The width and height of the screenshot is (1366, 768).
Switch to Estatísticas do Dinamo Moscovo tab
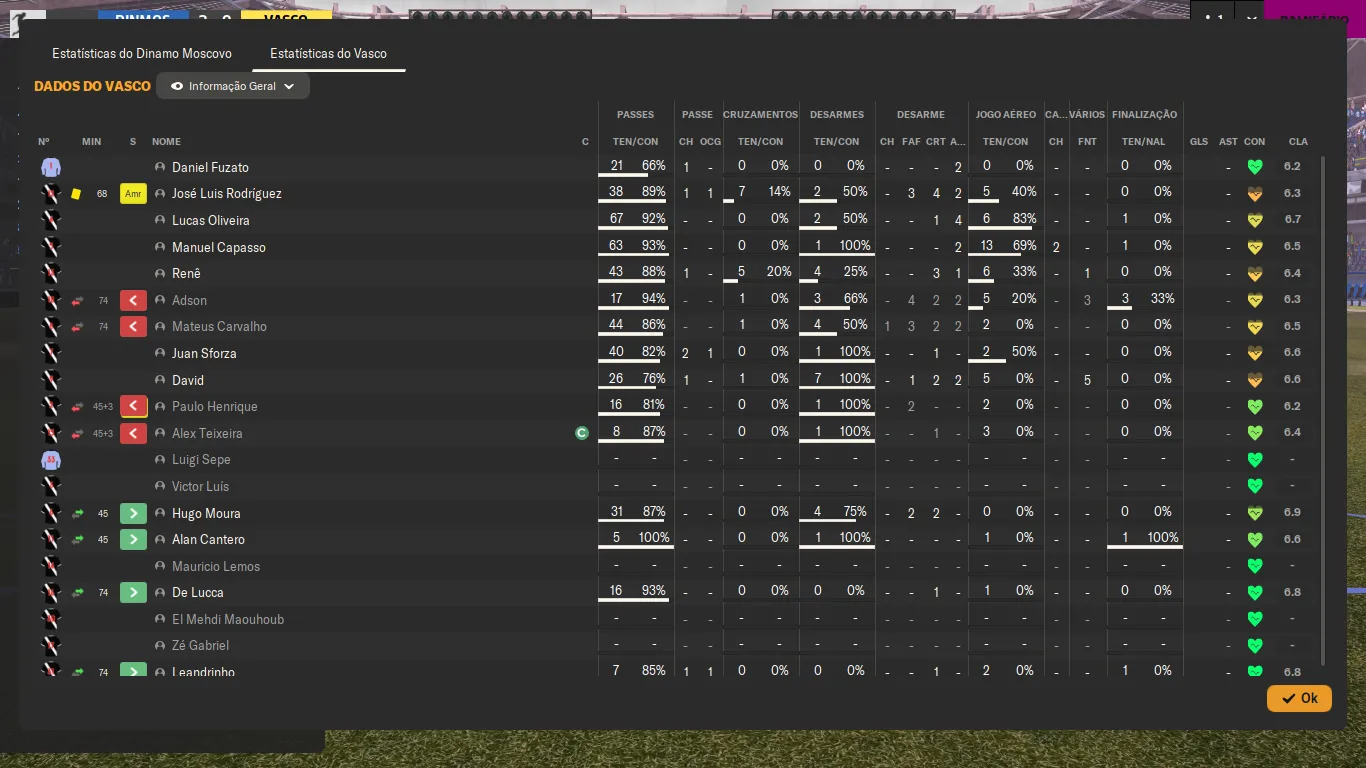142,53
